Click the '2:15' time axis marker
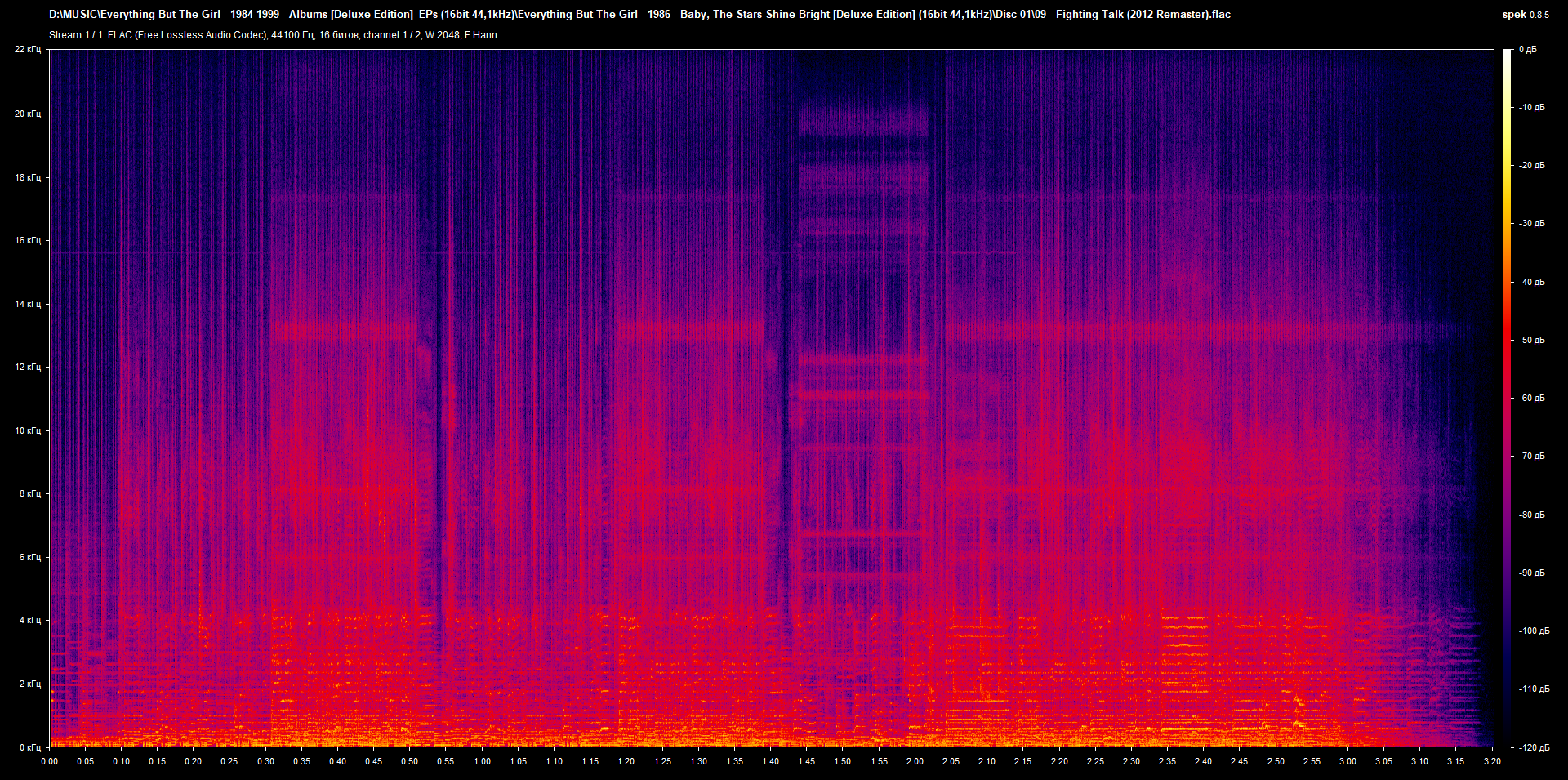 point(1023,761)
